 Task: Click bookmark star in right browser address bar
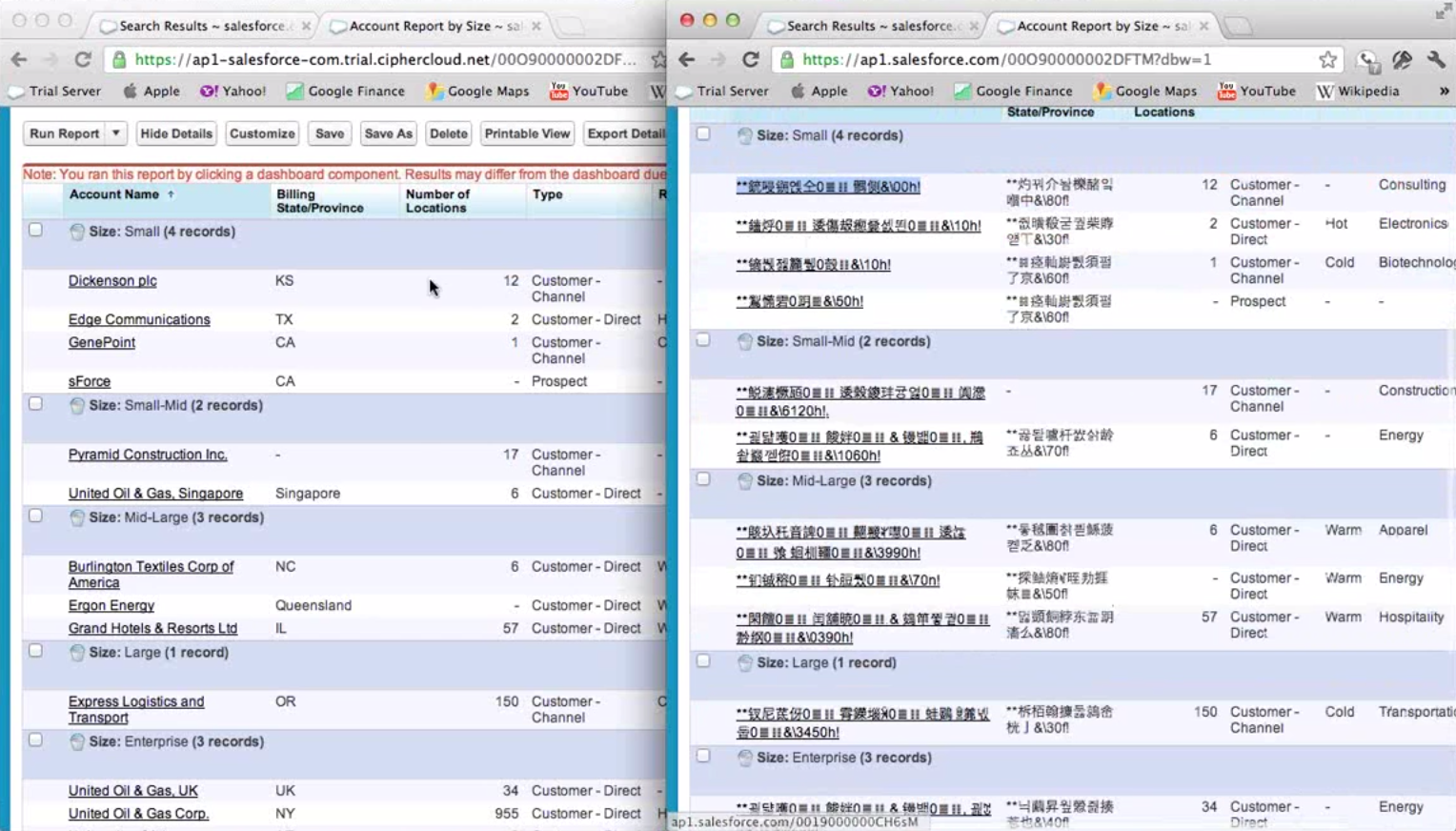(x=1327, y=59)
